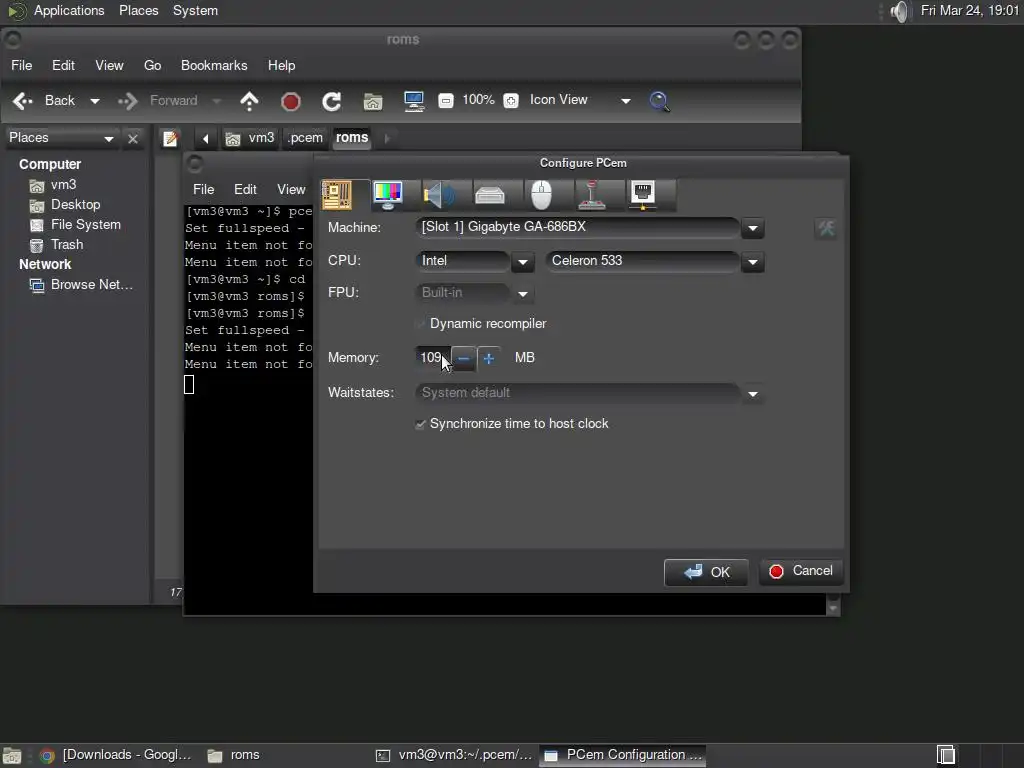Open Browse Network in the sidebar
The height and width of the screenshot is (768, 1024).
[x=82, y=285]
